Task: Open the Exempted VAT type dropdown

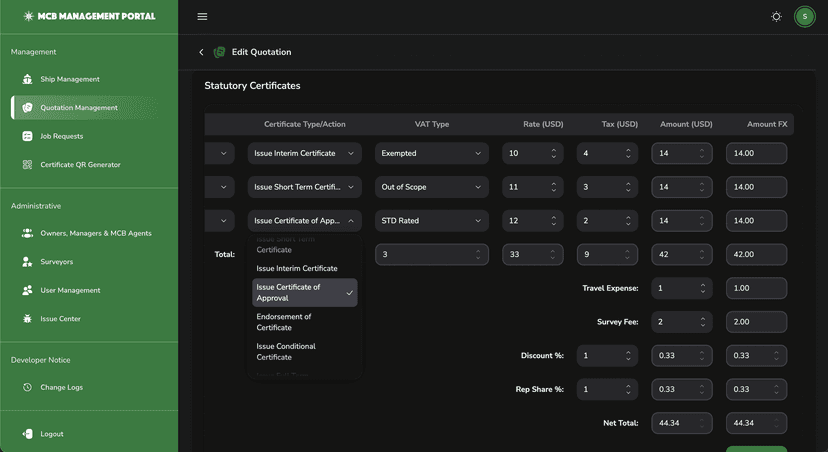Action: click(x=432, y=153)
